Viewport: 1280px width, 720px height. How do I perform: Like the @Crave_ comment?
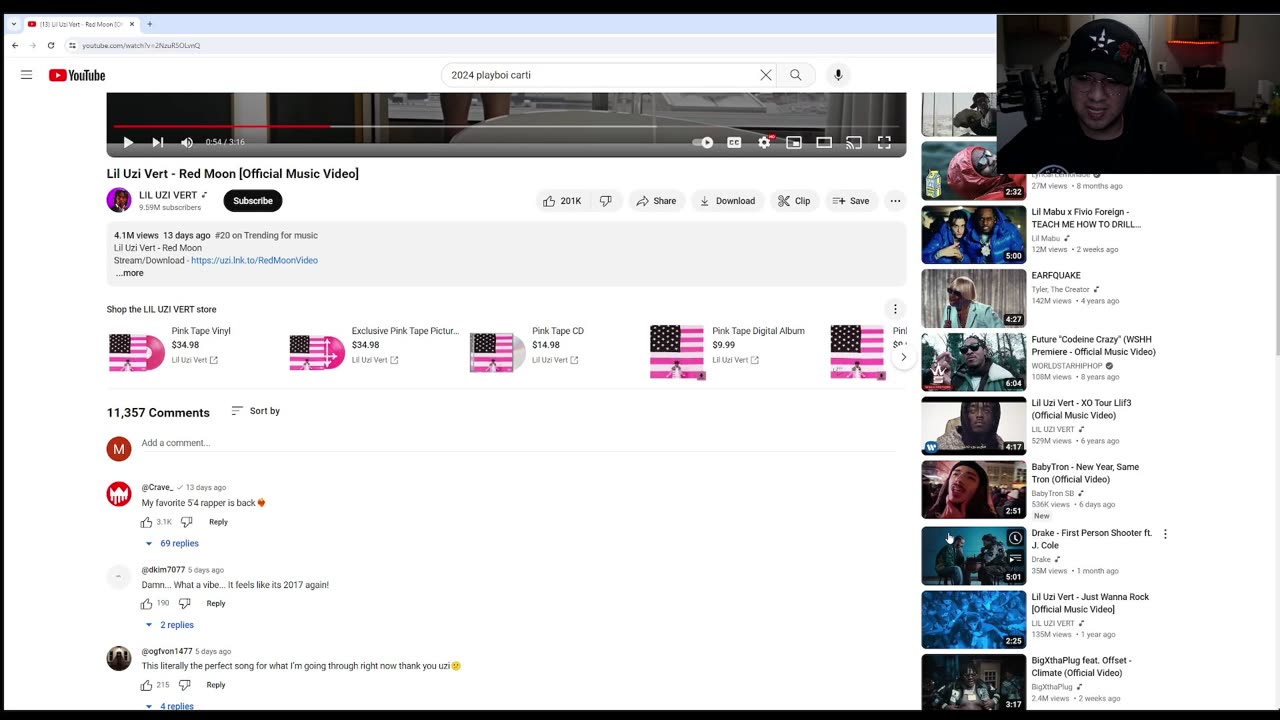click(147, 522)
